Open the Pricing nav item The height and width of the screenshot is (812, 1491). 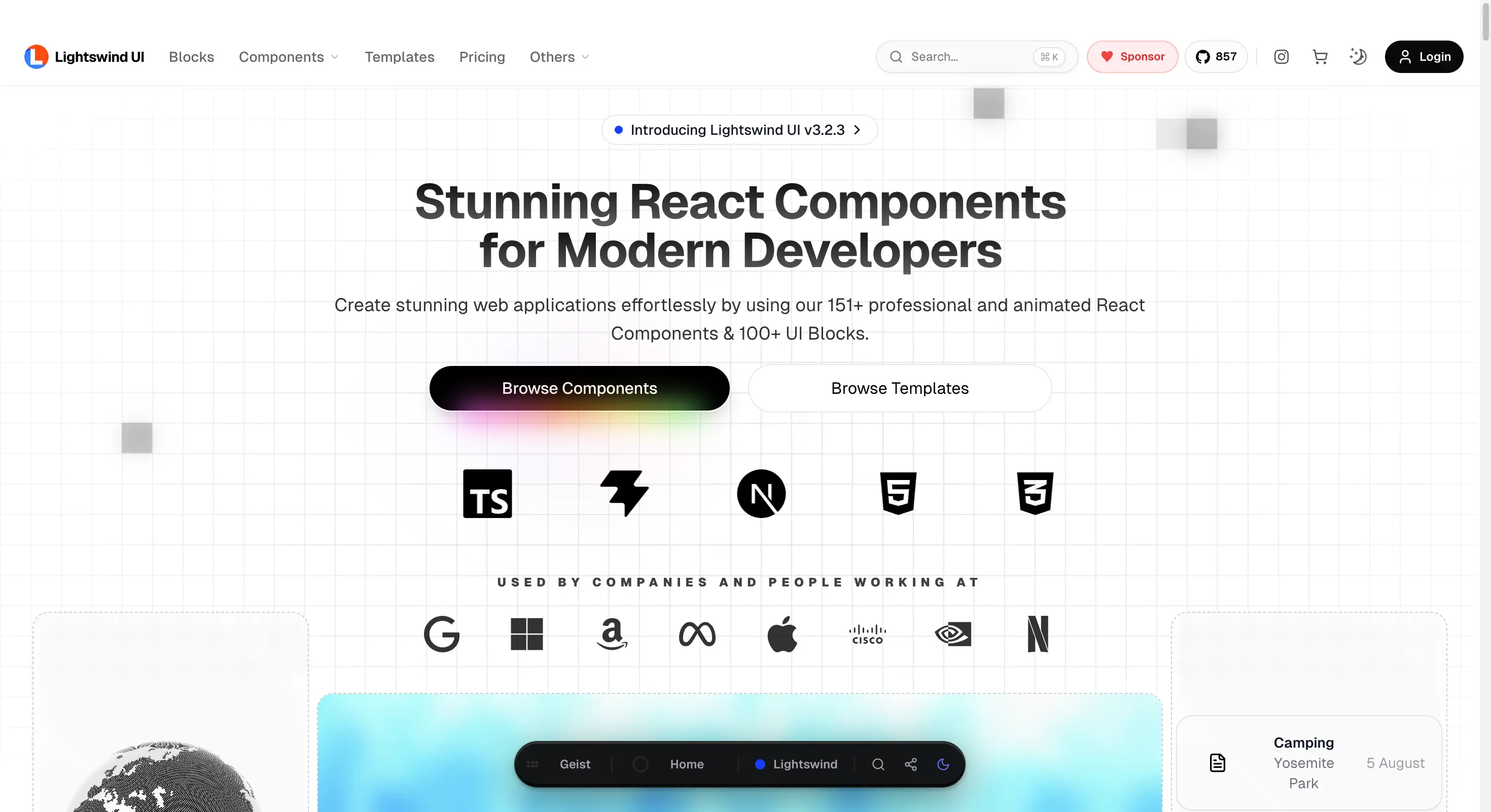tap(482, 57)
